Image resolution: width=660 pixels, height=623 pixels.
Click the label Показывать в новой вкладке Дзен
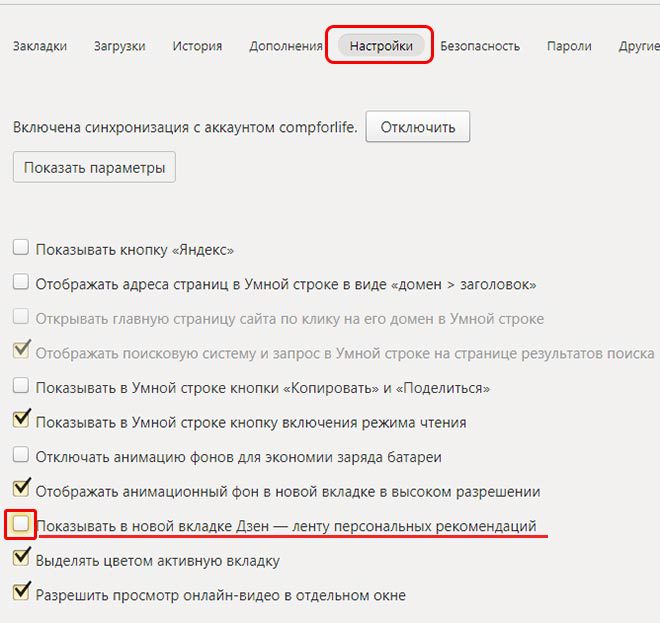pos(286,526)
